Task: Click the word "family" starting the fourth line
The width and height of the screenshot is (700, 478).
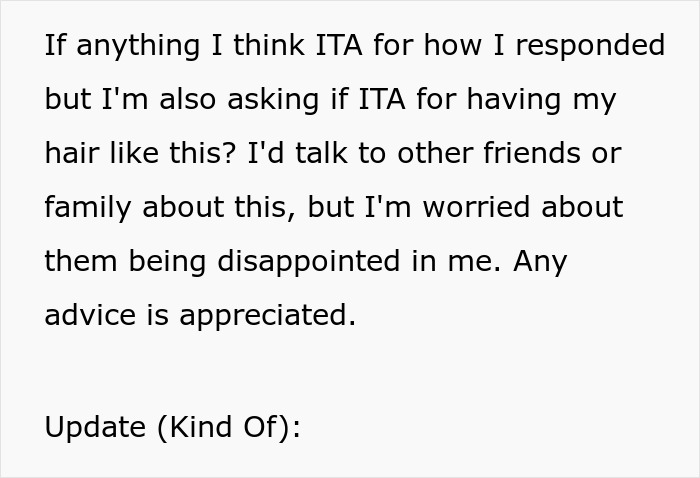Action: (x=88, y=208)
